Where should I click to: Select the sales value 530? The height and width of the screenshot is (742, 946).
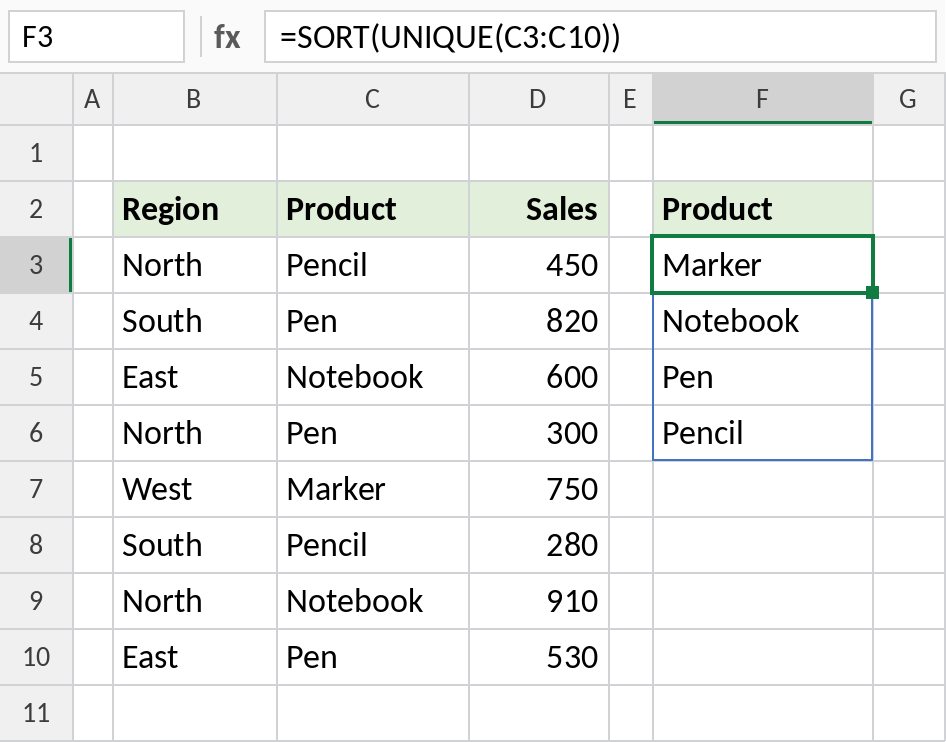coord(539,657)
